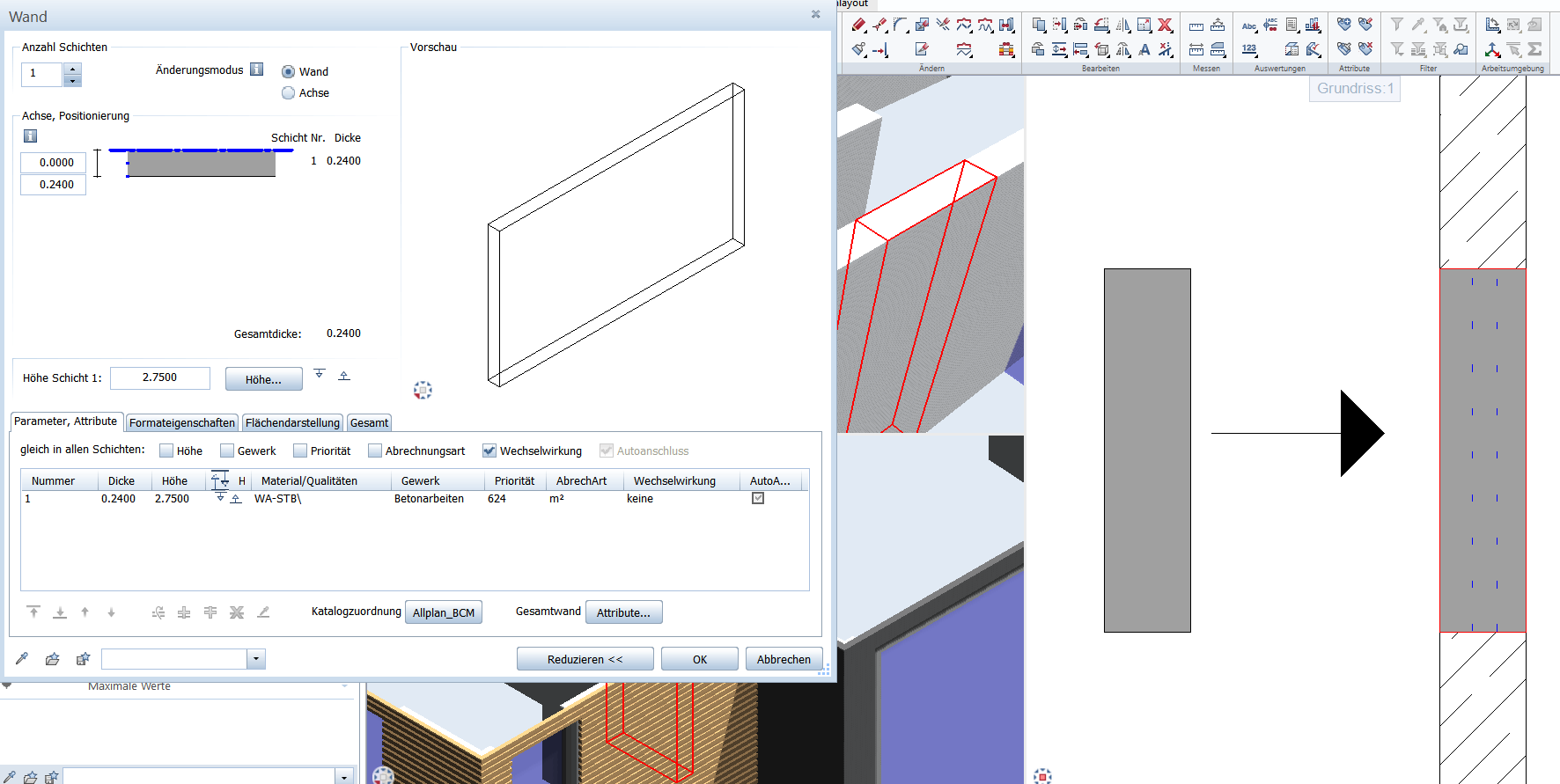1560x784 pixels.
Task: Uncheck the Wechselwirkung checkbox
Action: pyautogui.click(x=489, y=451)
